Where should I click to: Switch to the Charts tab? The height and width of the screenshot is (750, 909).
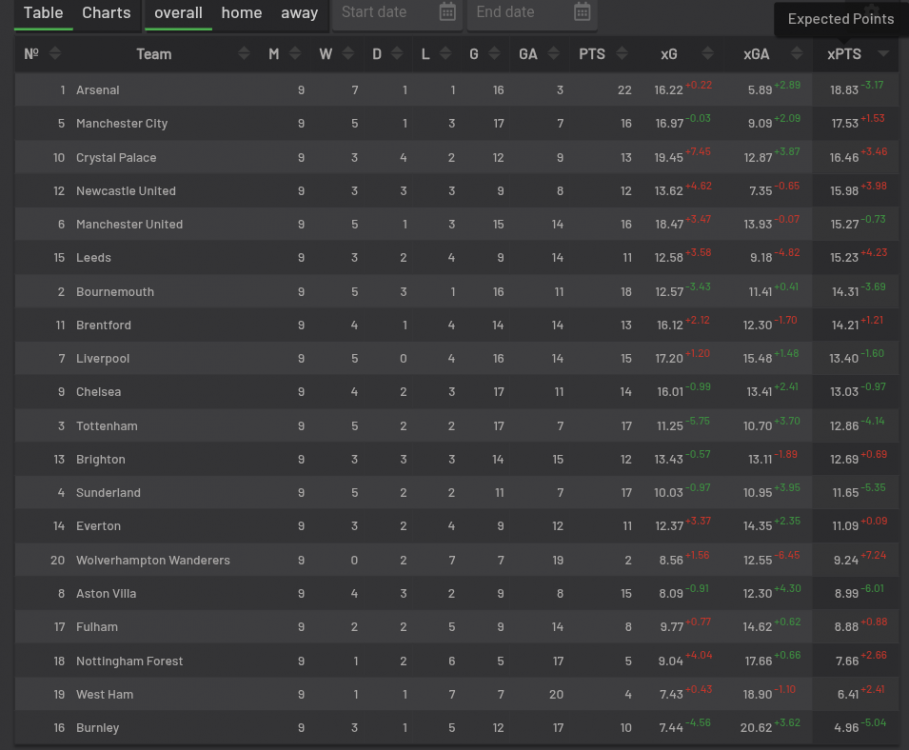click(x=106, y=13)
